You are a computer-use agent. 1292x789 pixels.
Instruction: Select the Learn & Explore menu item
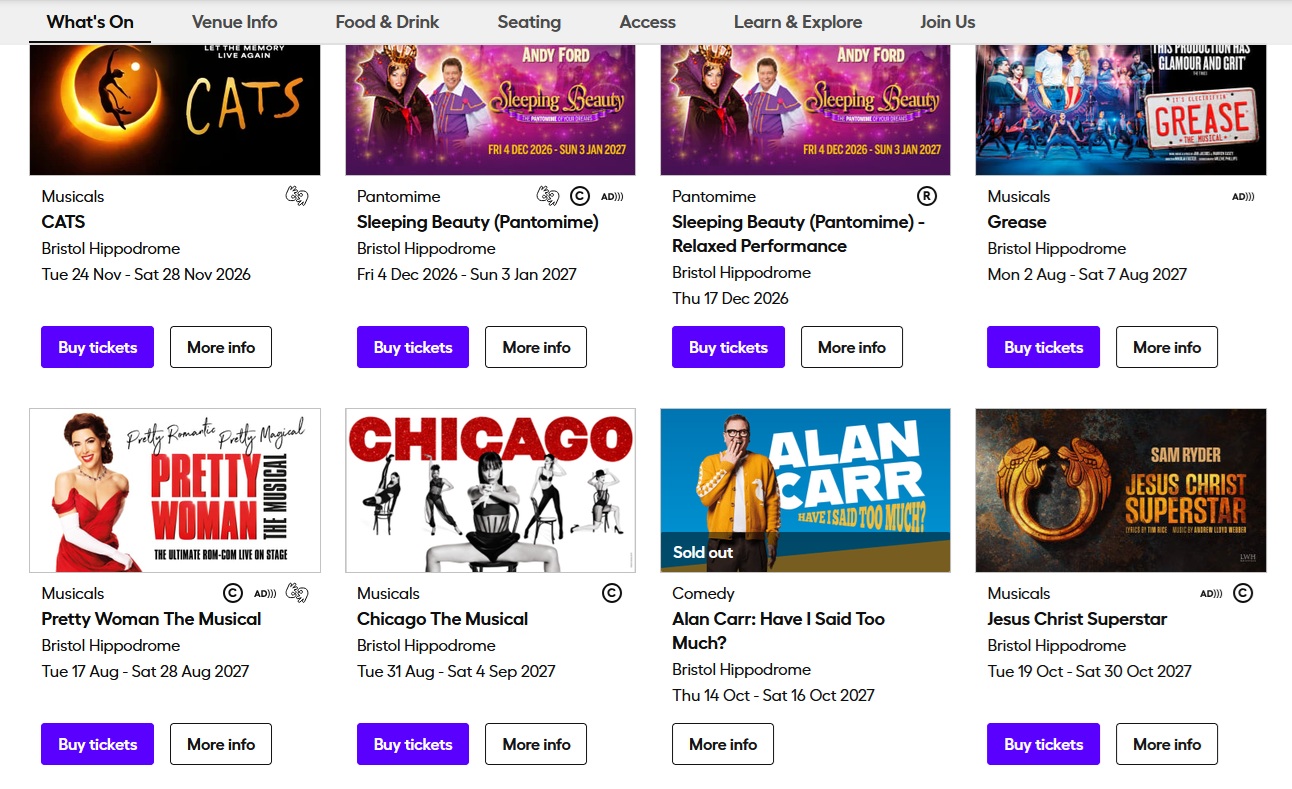click(x=798, y=22)
